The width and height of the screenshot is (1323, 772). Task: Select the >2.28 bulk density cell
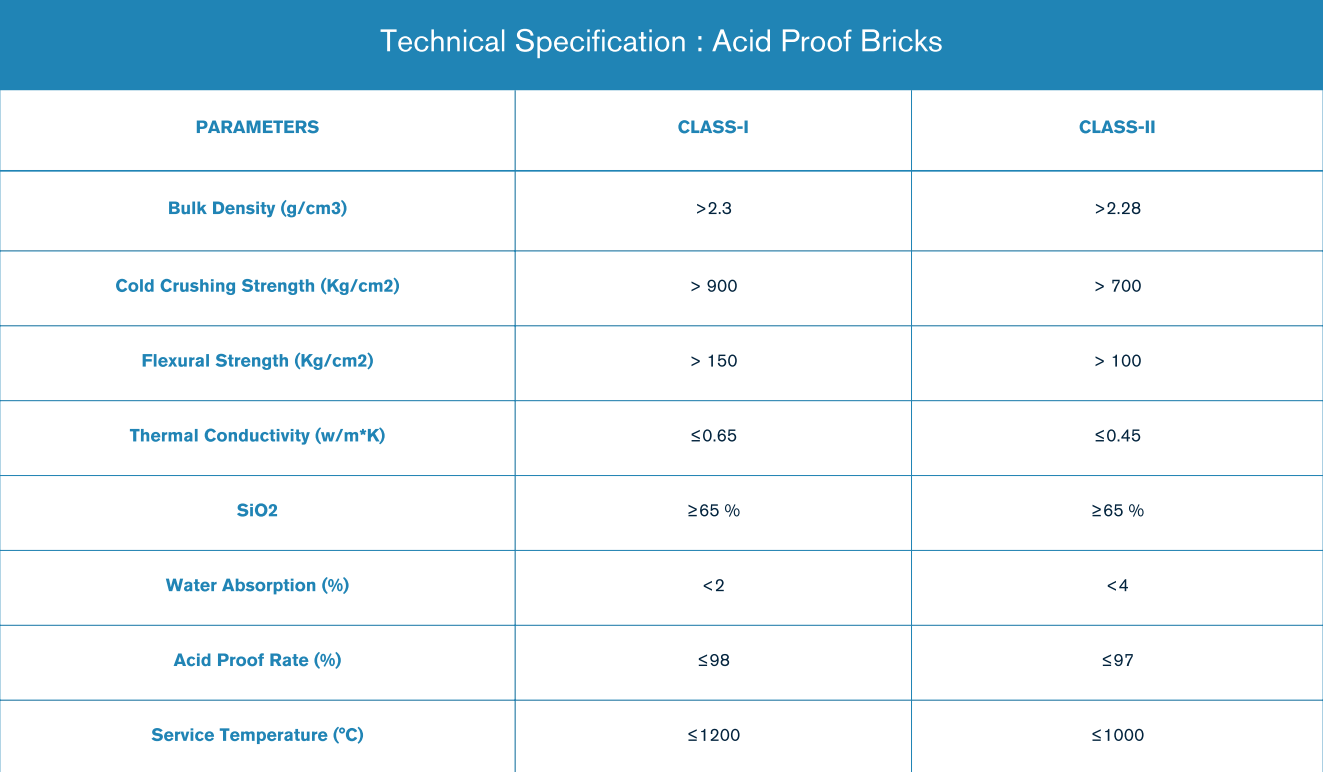[1117, 208]
